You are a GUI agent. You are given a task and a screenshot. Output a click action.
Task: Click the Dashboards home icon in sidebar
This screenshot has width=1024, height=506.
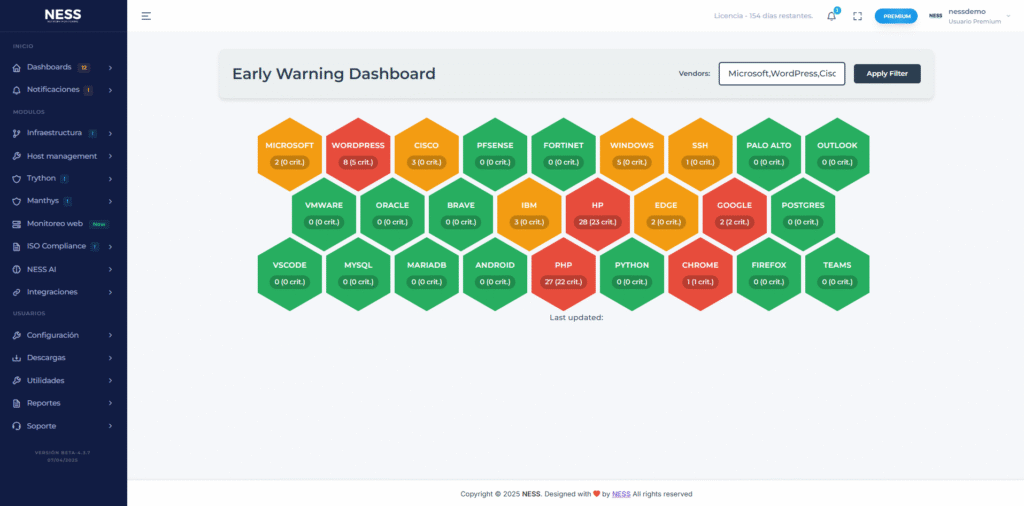pos(17,68)
